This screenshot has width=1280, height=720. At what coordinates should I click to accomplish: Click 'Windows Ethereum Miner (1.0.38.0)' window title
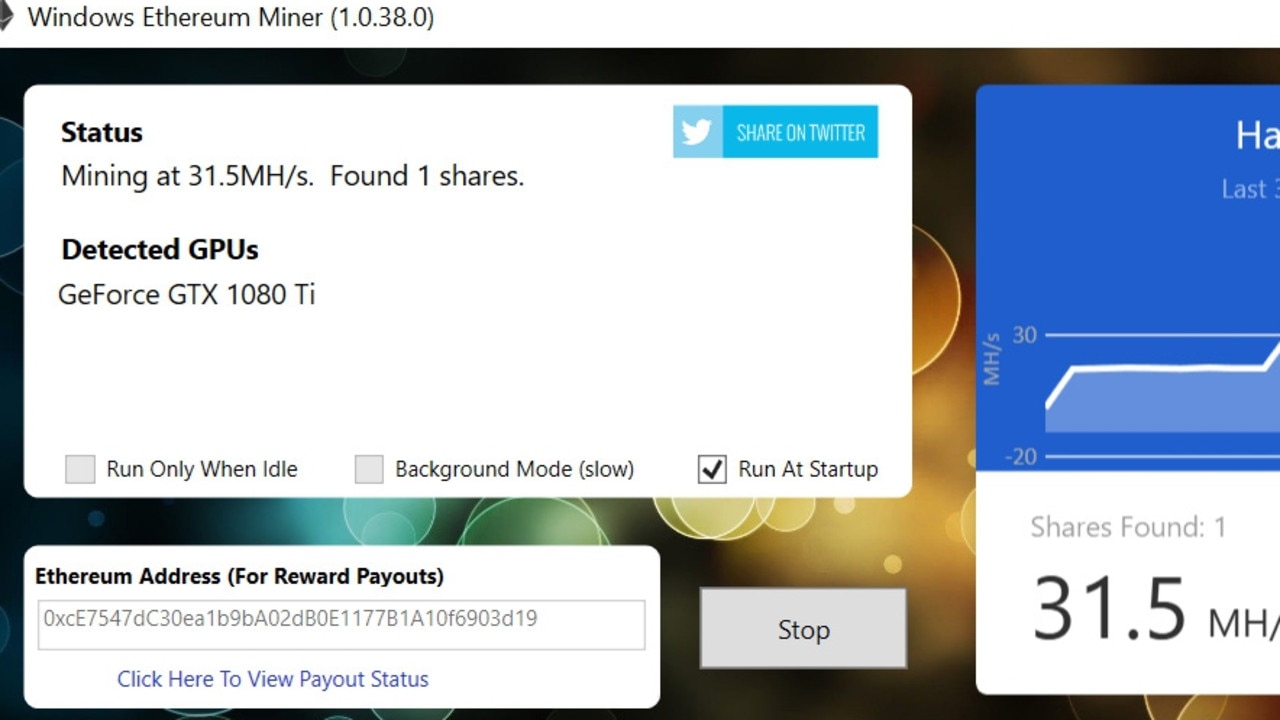[x=231, y=17]
